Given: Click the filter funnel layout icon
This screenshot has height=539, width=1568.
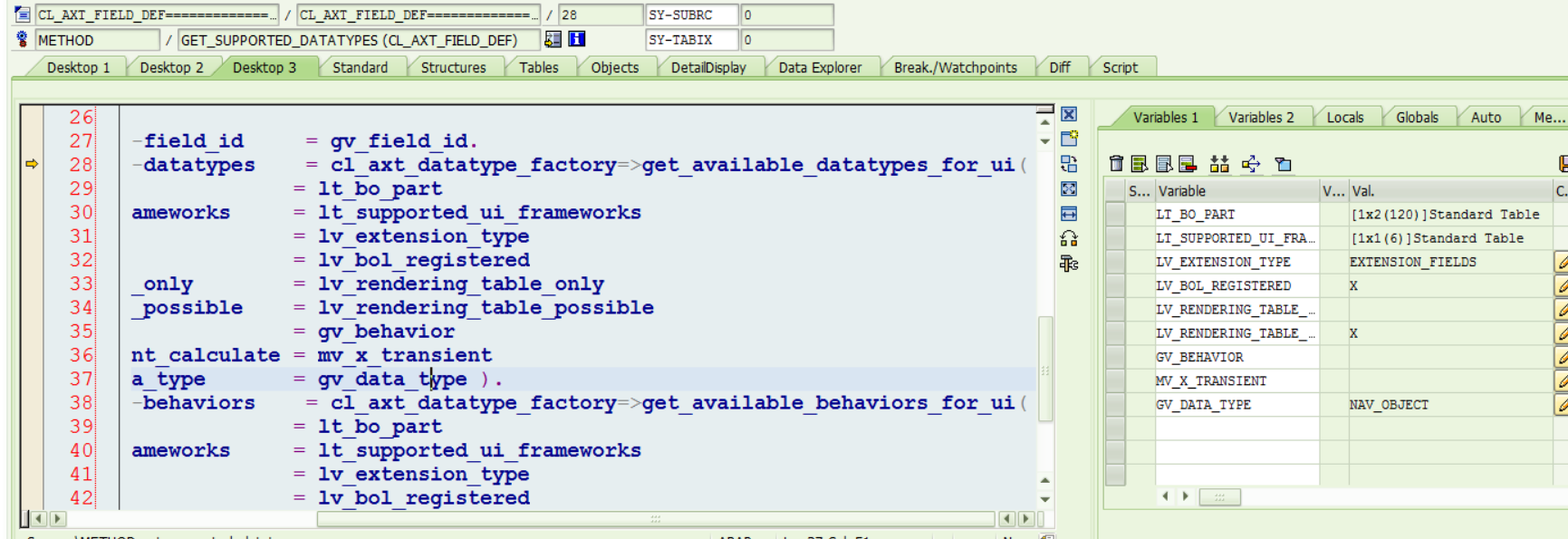Looking at the screenshot, I should [x=1283, y=164].
